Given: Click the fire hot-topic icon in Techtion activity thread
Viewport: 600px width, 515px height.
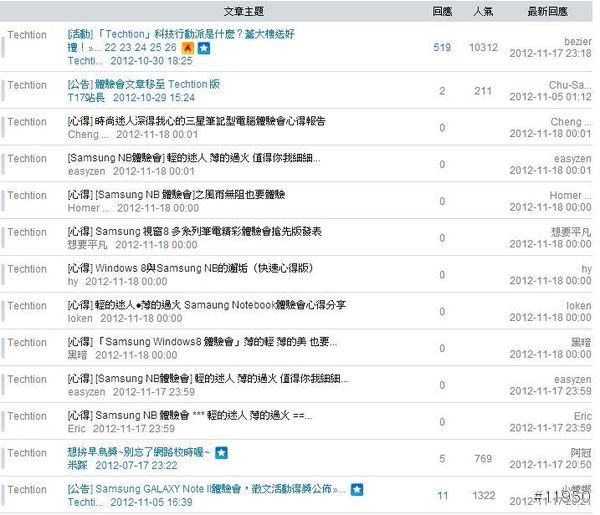Looking at the screenshot, I should click(x=188, y=48).
